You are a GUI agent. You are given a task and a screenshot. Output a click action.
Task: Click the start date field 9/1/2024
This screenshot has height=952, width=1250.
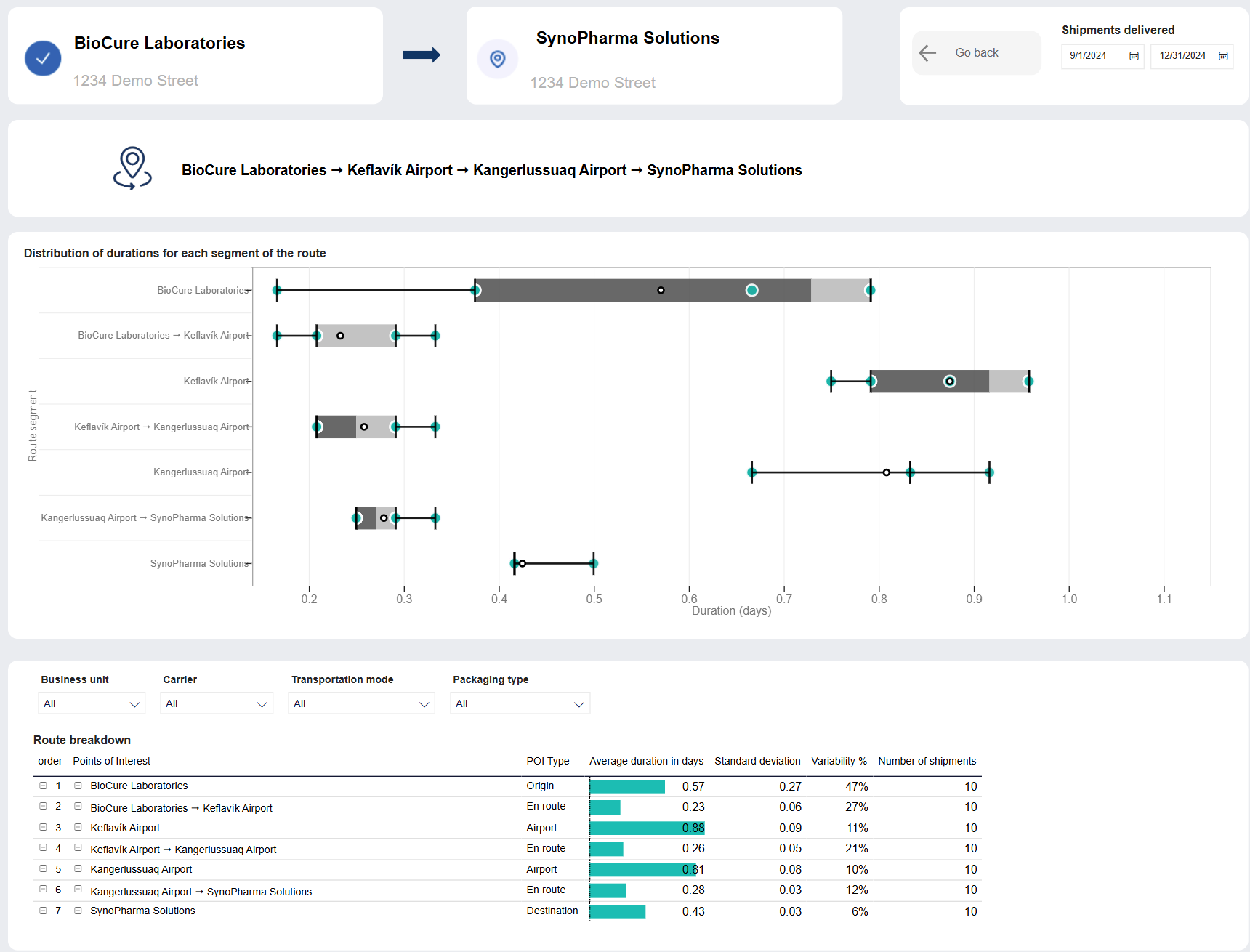pos(1102,56)
